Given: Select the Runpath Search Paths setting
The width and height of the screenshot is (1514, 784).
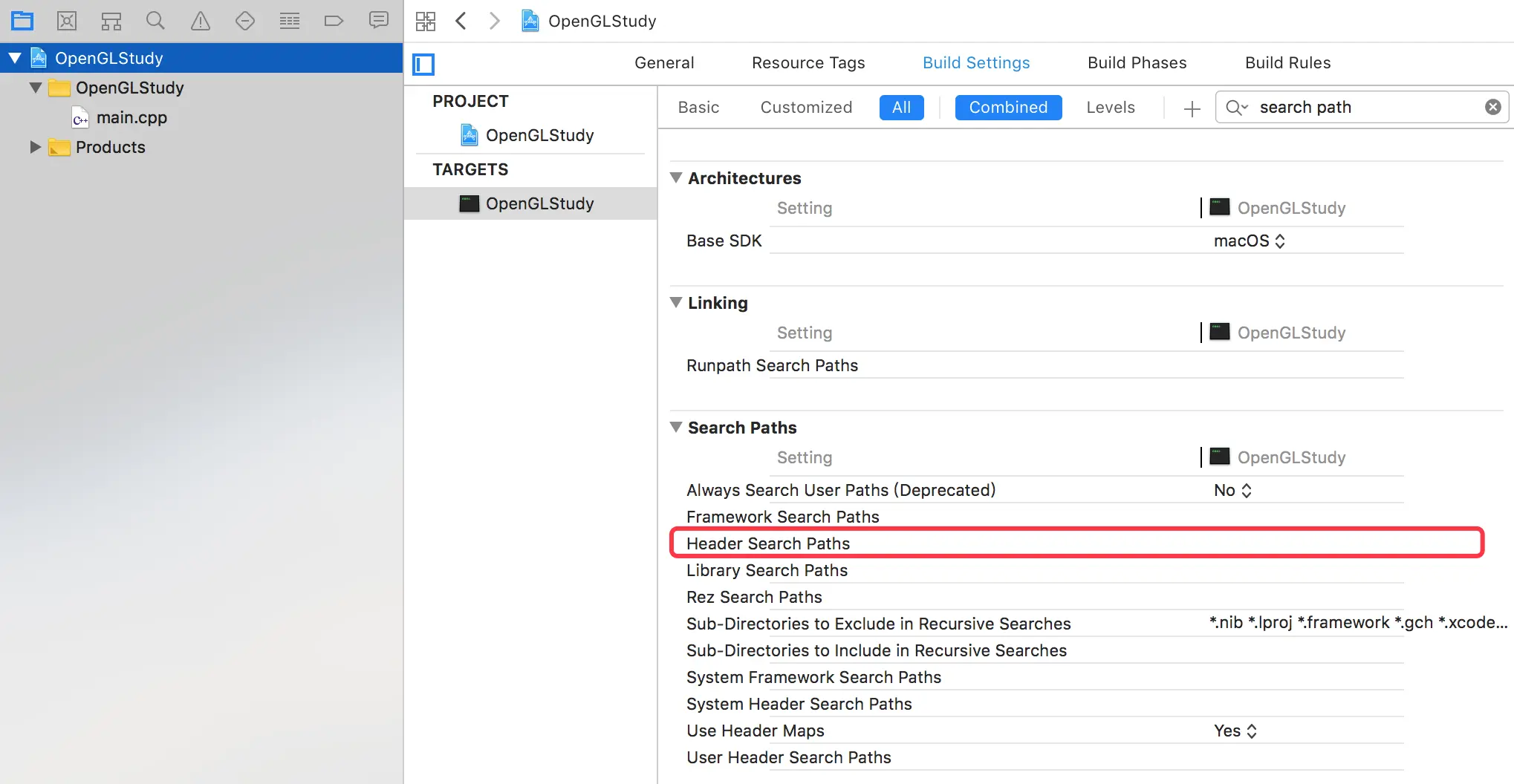Looking at the screenshot, I should click(x=772, y=365).
